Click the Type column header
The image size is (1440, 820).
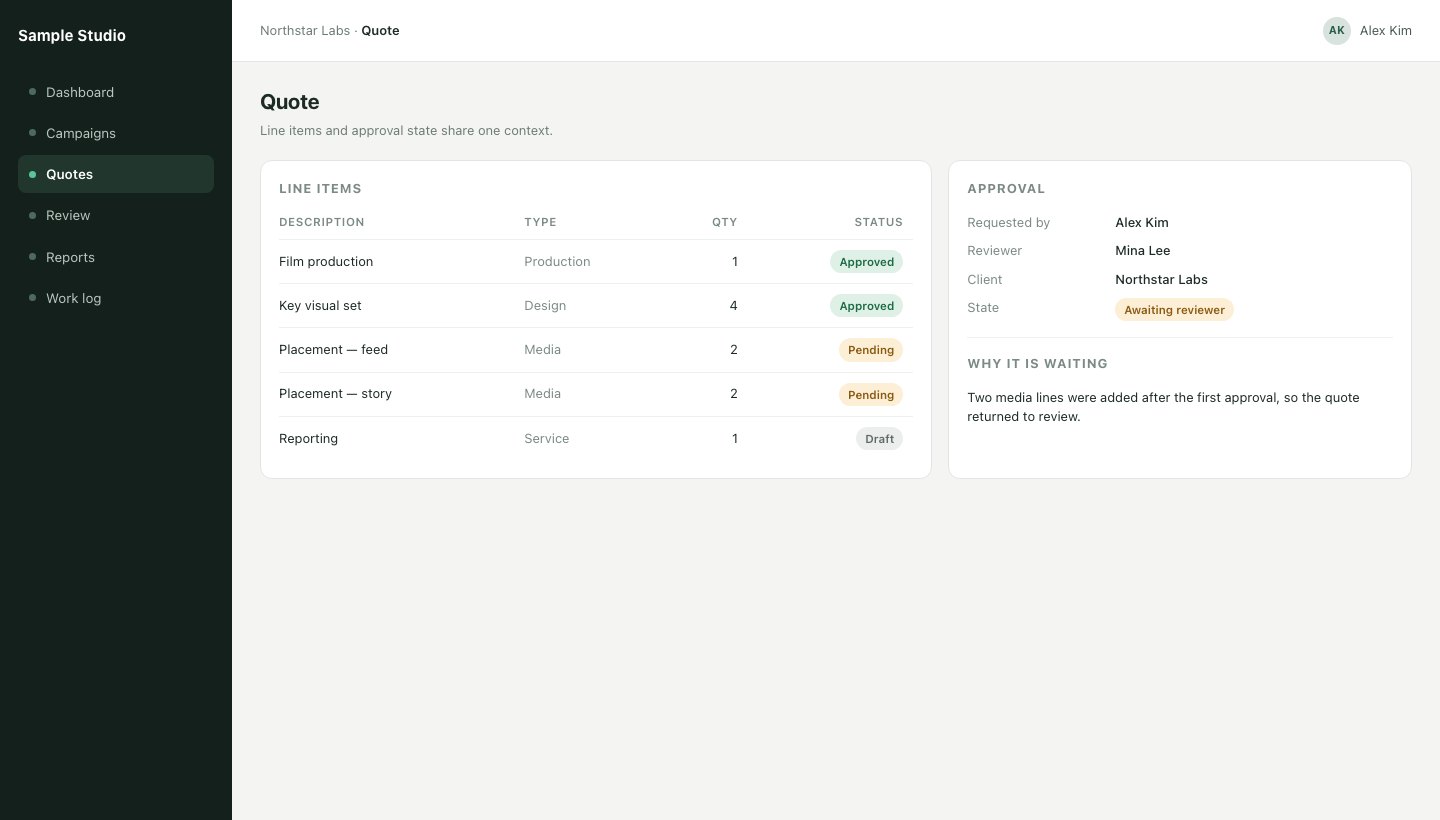click(540, 222)
